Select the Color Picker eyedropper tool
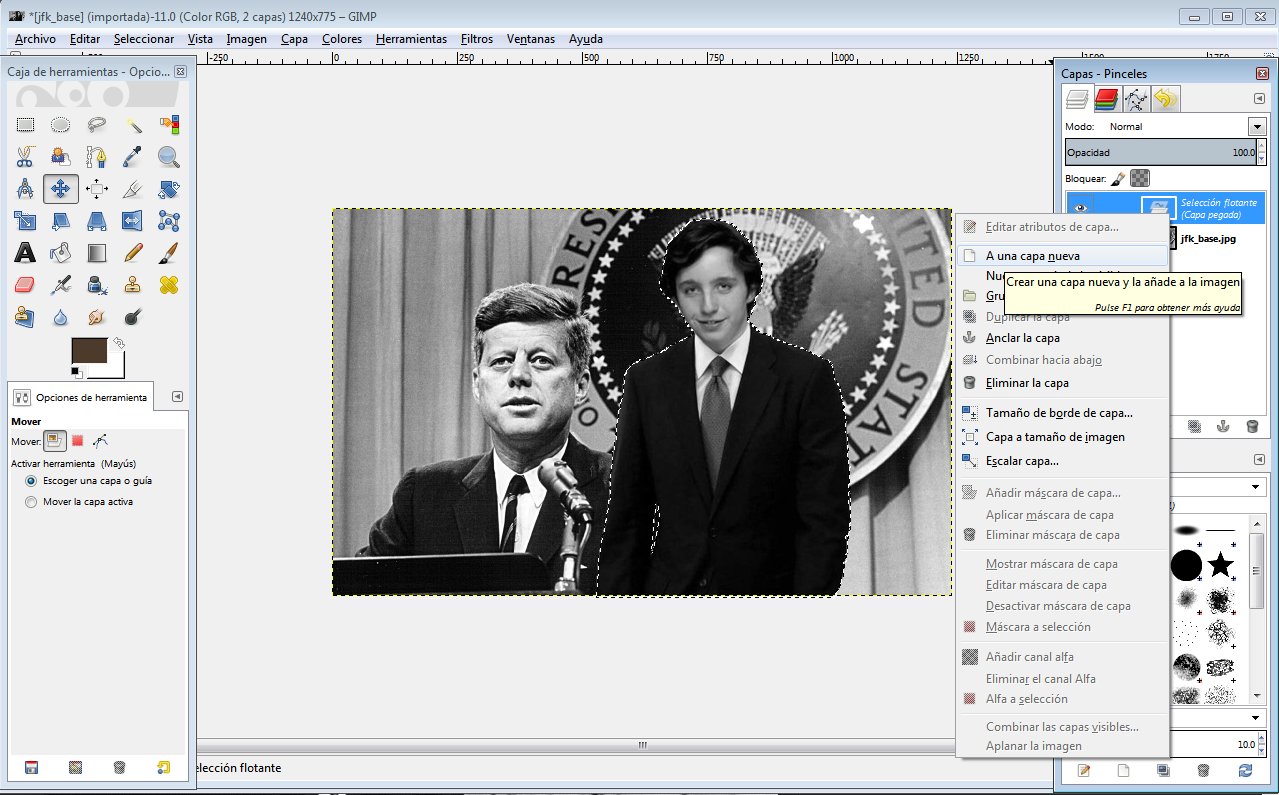Screen dimensions: 1279x795 click(133, 156)
